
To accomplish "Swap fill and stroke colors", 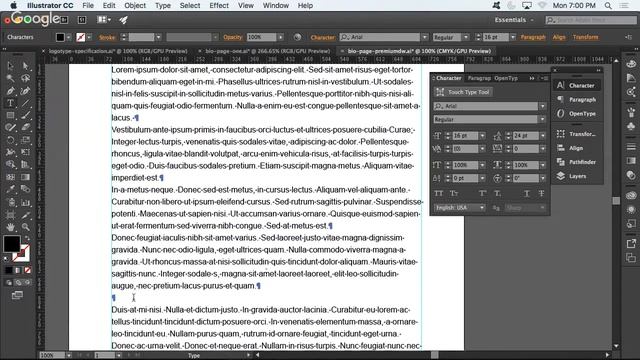I will (27, 238).
